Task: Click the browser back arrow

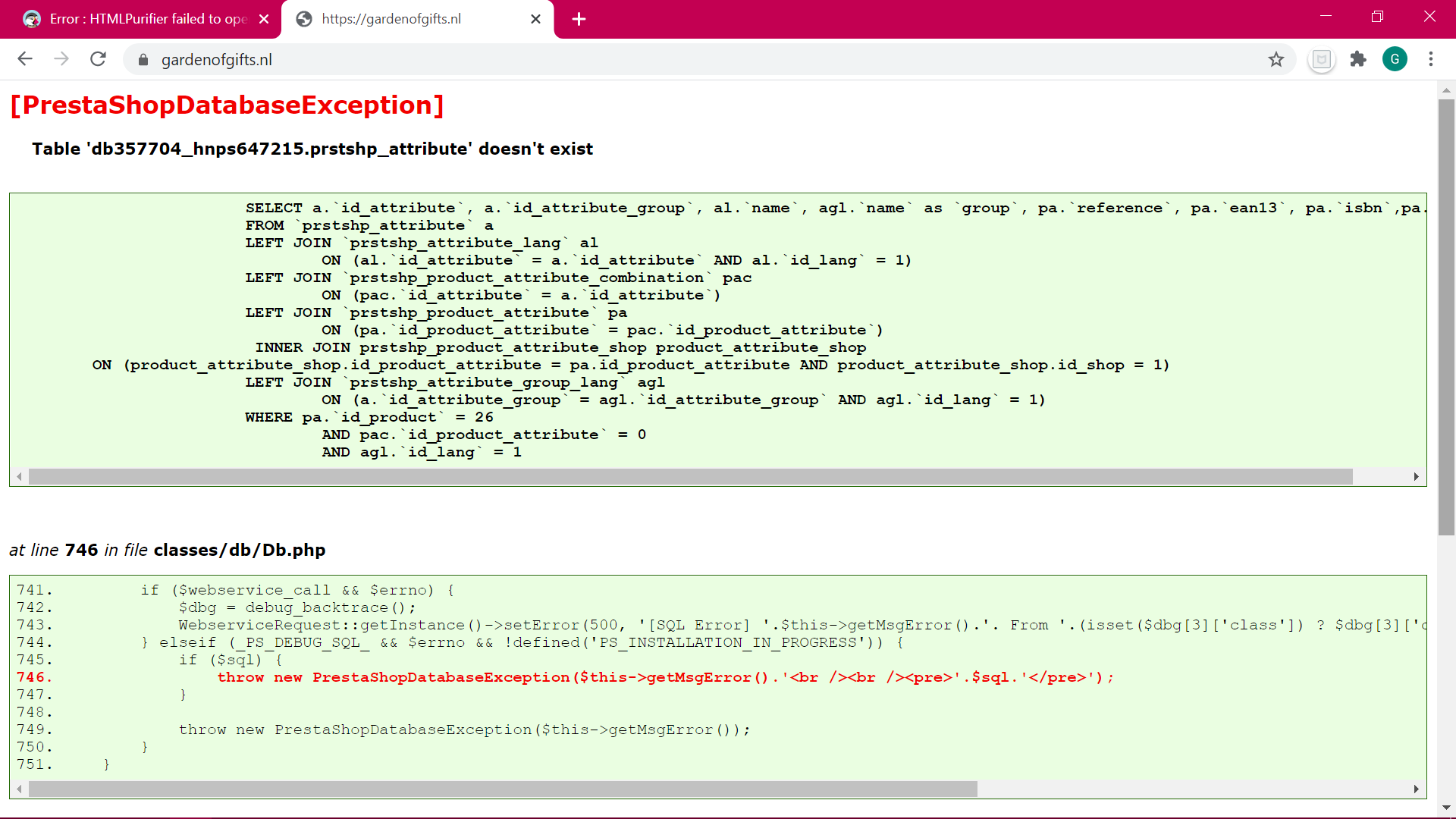Action: [25, 59]
